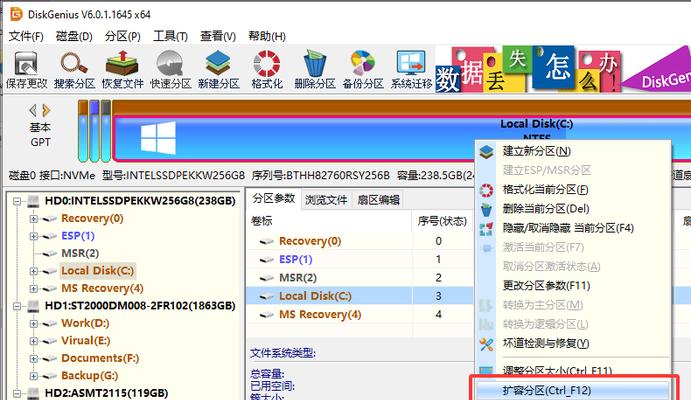The image size is (691, 400).
Task: Go to previous disk with left arrow
Action: (x=33, y=110)
